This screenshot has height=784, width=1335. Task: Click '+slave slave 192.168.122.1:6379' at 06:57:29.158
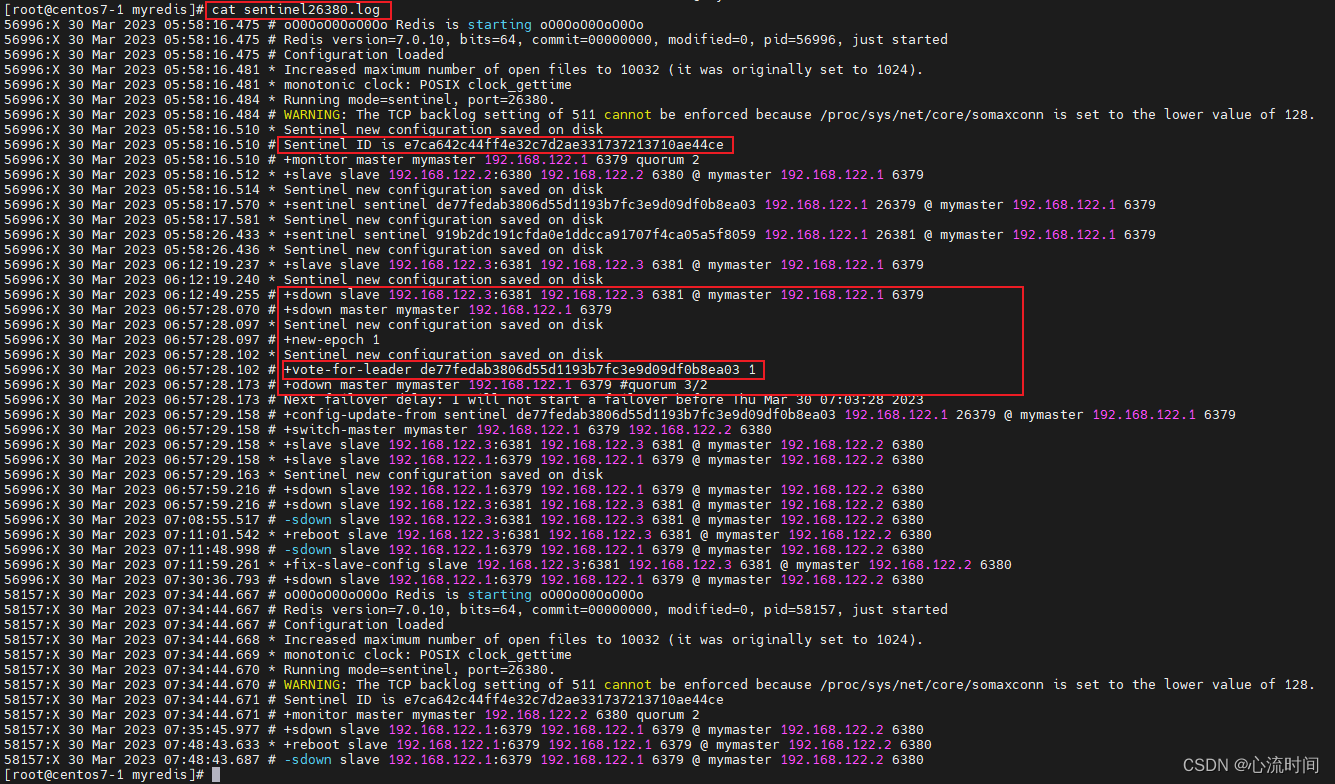coord(603,460)
